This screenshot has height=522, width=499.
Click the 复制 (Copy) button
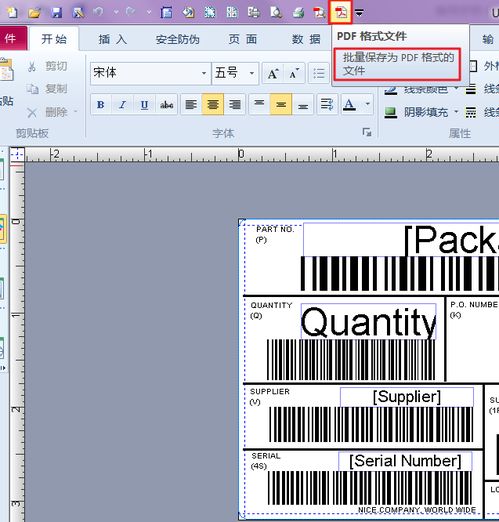point(47,89)
